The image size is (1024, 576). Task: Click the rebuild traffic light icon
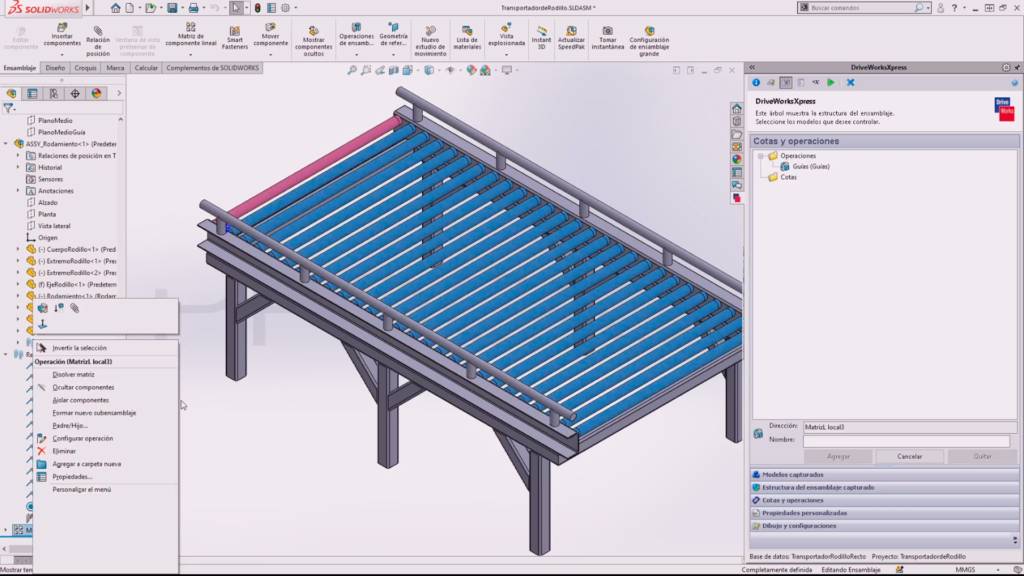tap(257, 8)
